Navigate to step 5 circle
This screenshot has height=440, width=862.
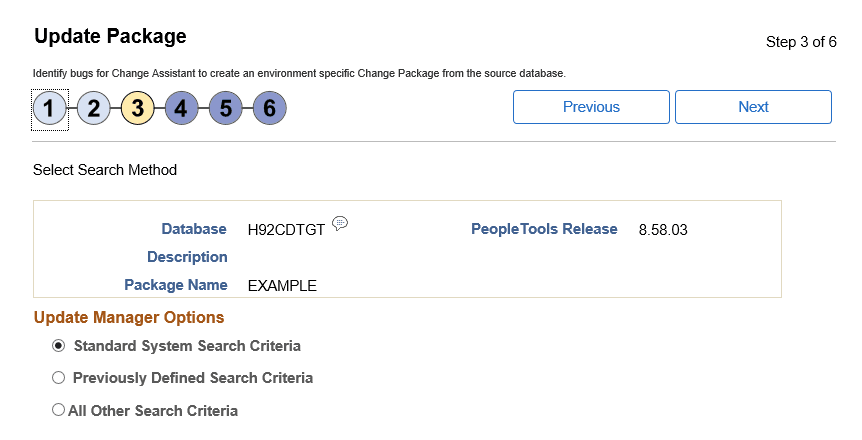click(226, 108)
